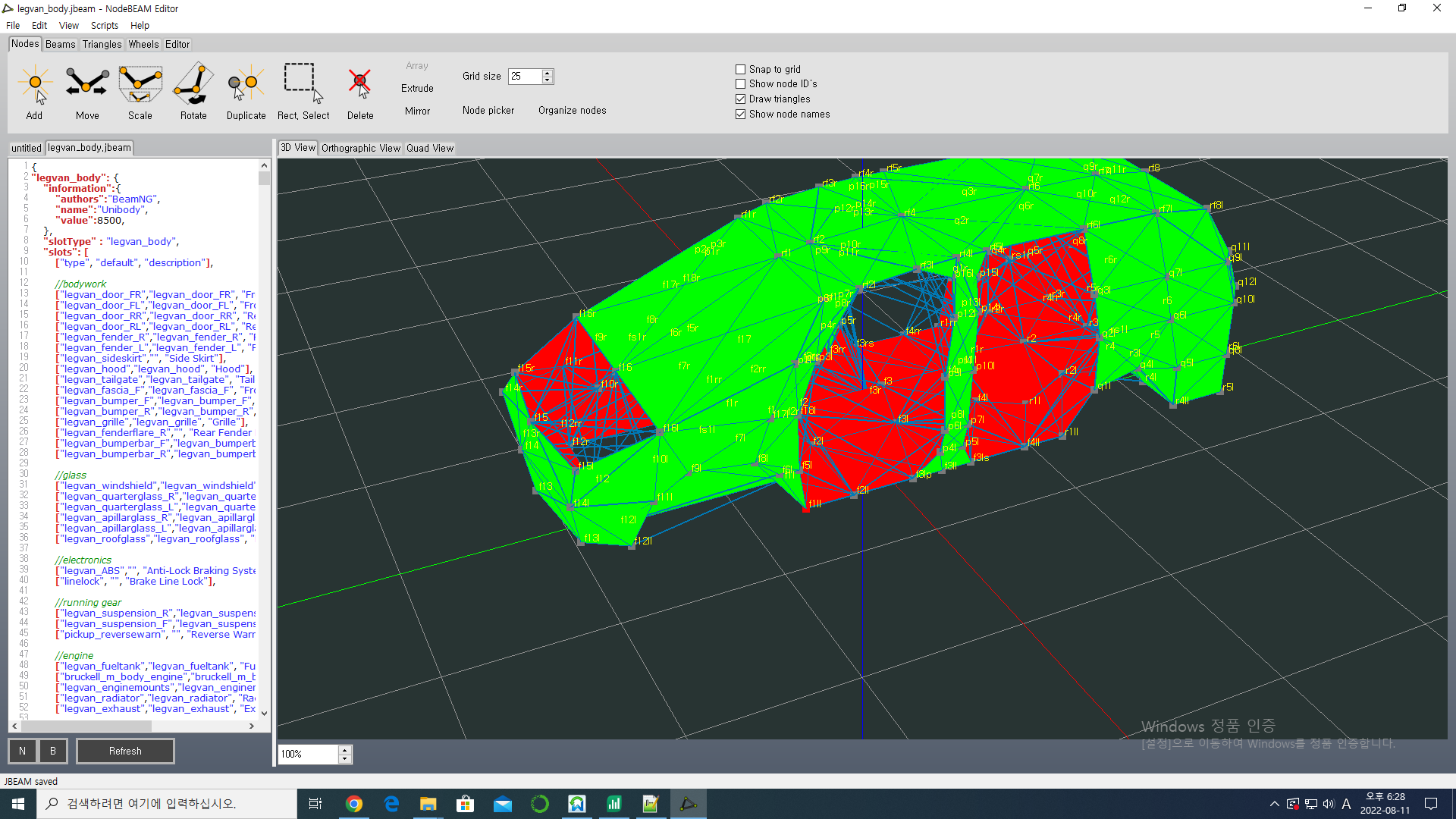Click the Grid size input field
The height and width of the screenshot is (819, 1456).
pos(525,76)
